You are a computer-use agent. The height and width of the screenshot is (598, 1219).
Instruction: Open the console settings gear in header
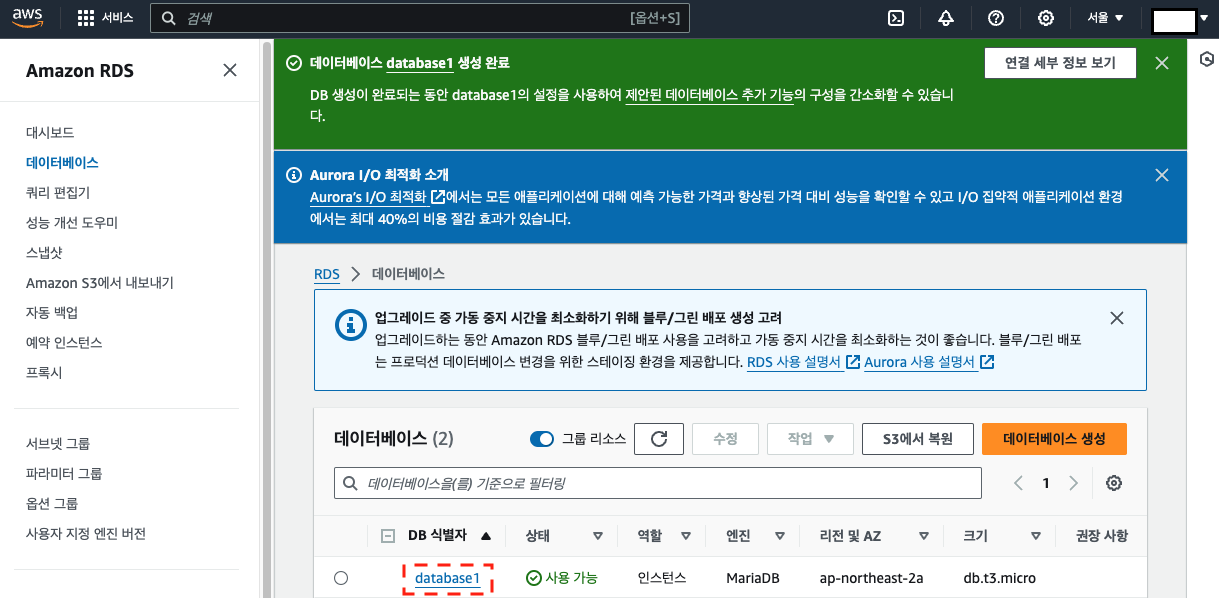pyautogui.click(x=1046, y=18)
